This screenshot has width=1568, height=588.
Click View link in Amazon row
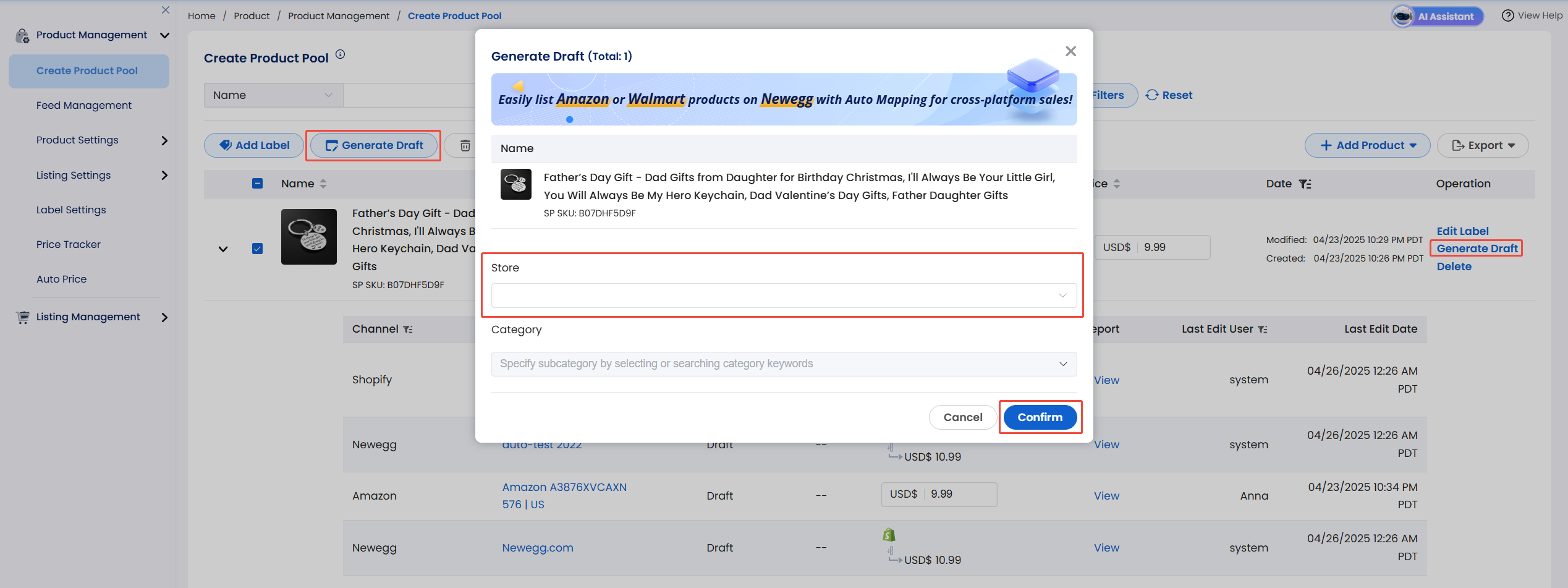click(1106, 496)
